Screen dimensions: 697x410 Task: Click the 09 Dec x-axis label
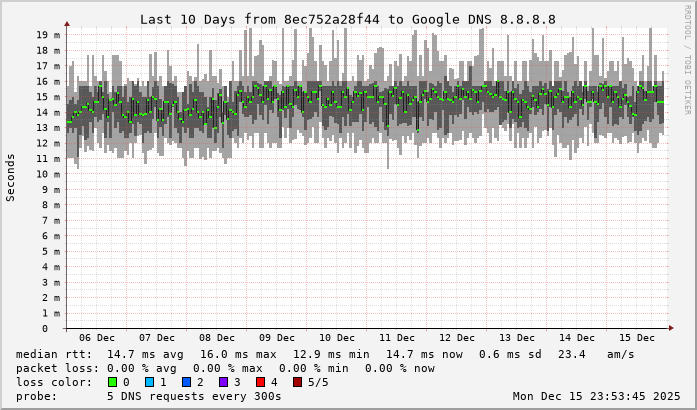(x=277, y=338)
